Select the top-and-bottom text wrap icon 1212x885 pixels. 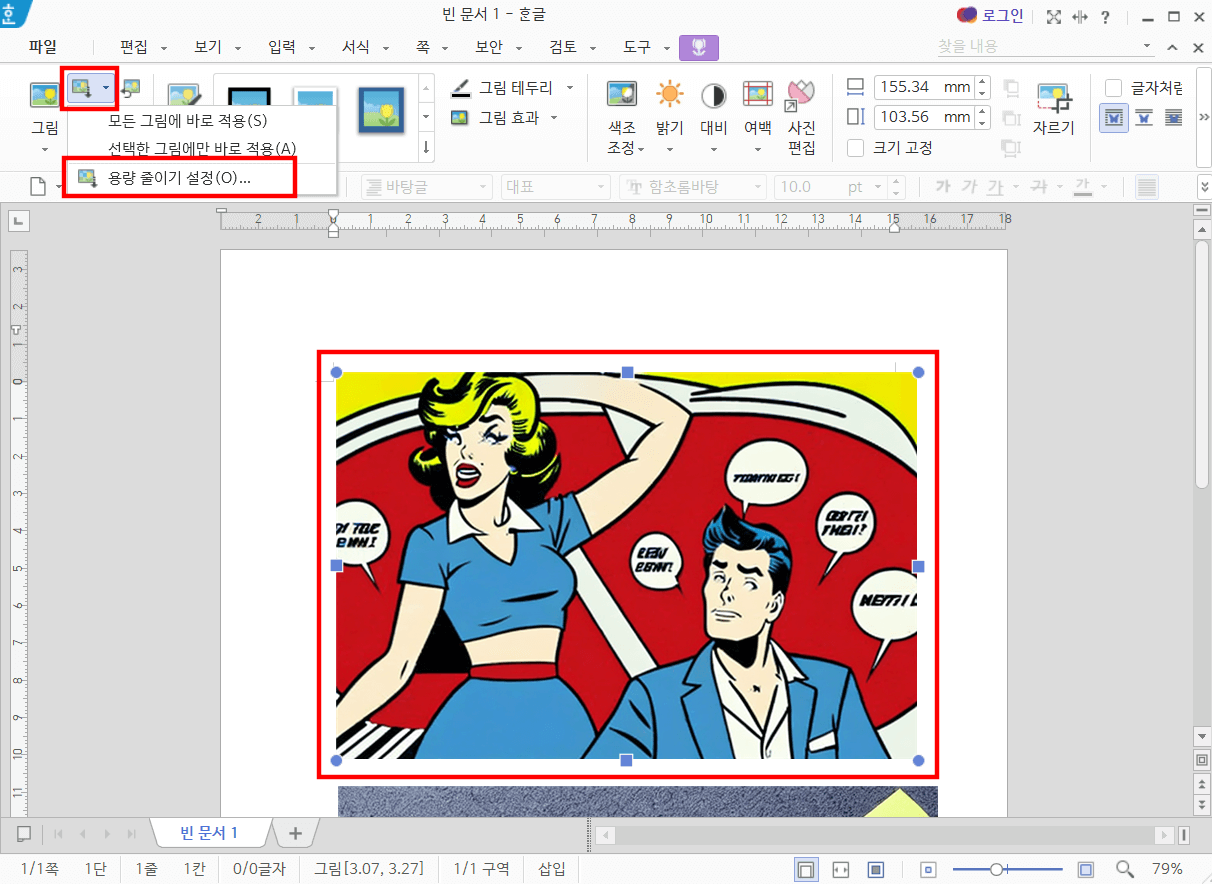1143,118
